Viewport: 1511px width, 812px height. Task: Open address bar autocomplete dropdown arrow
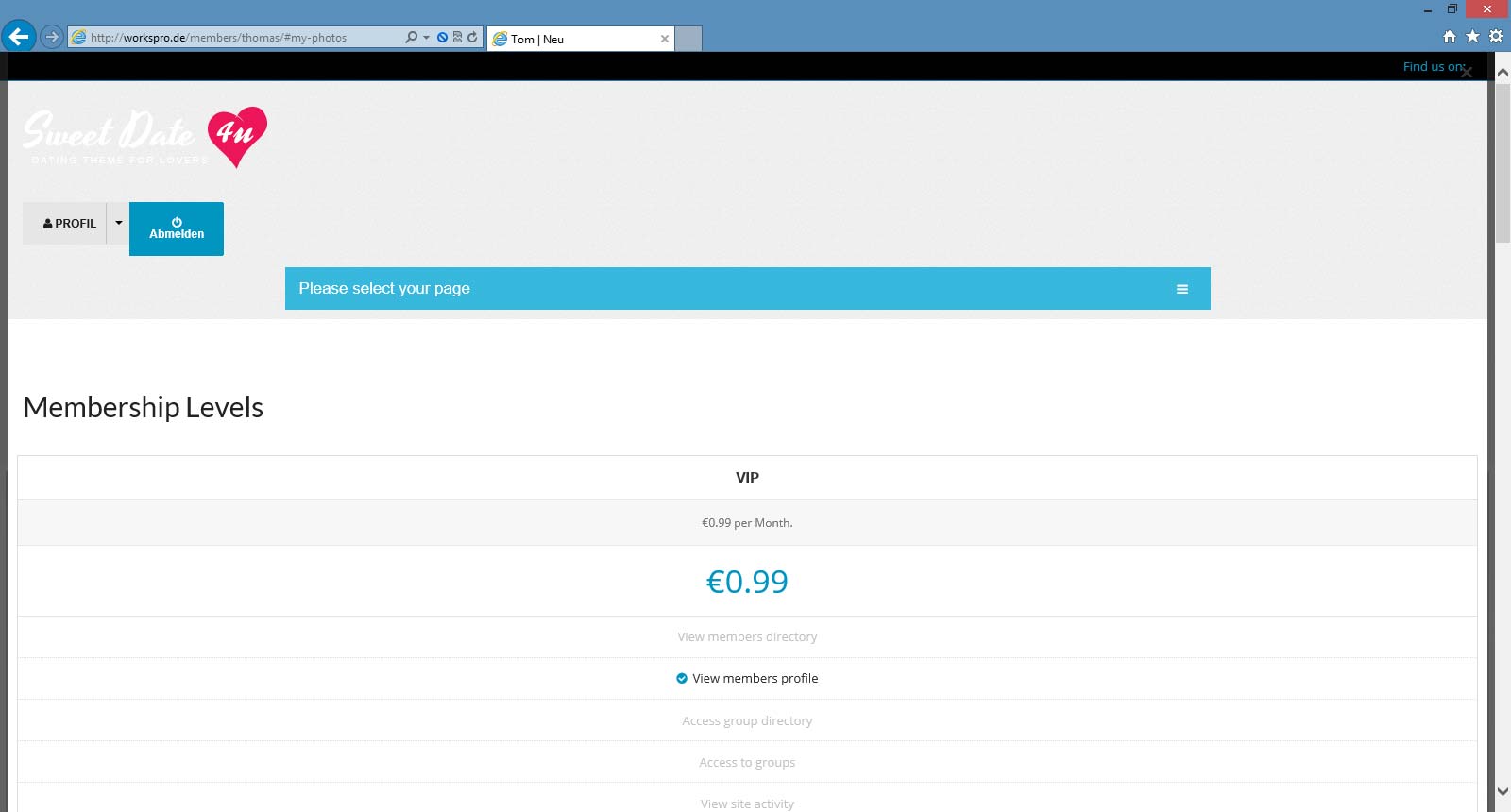click(x=427, y=38)
